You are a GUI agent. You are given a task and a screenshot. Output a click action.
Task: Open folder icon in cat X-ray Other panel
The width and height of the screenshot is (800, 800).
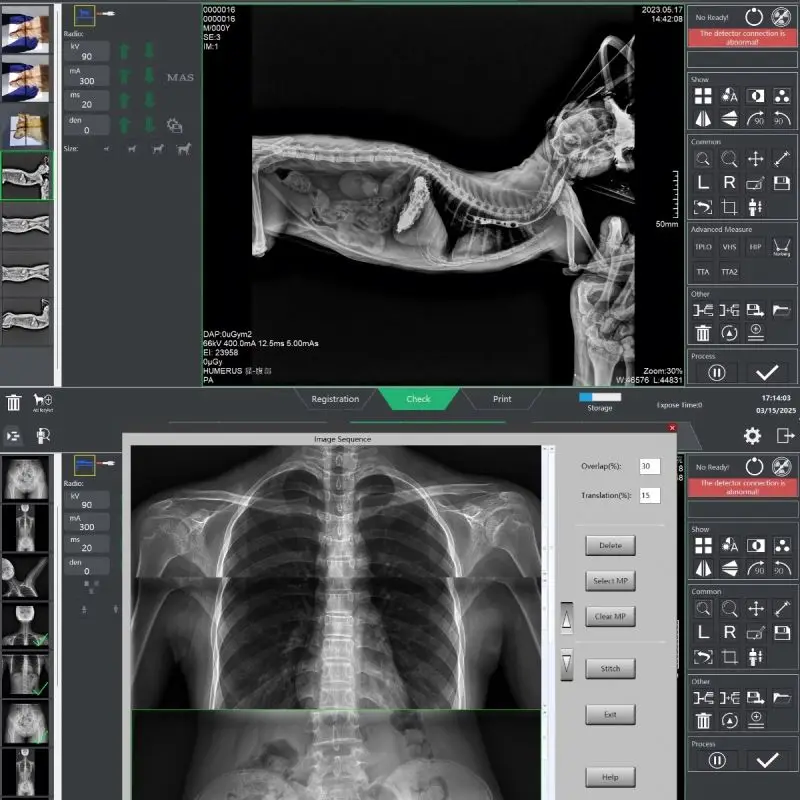click(781, 310)
